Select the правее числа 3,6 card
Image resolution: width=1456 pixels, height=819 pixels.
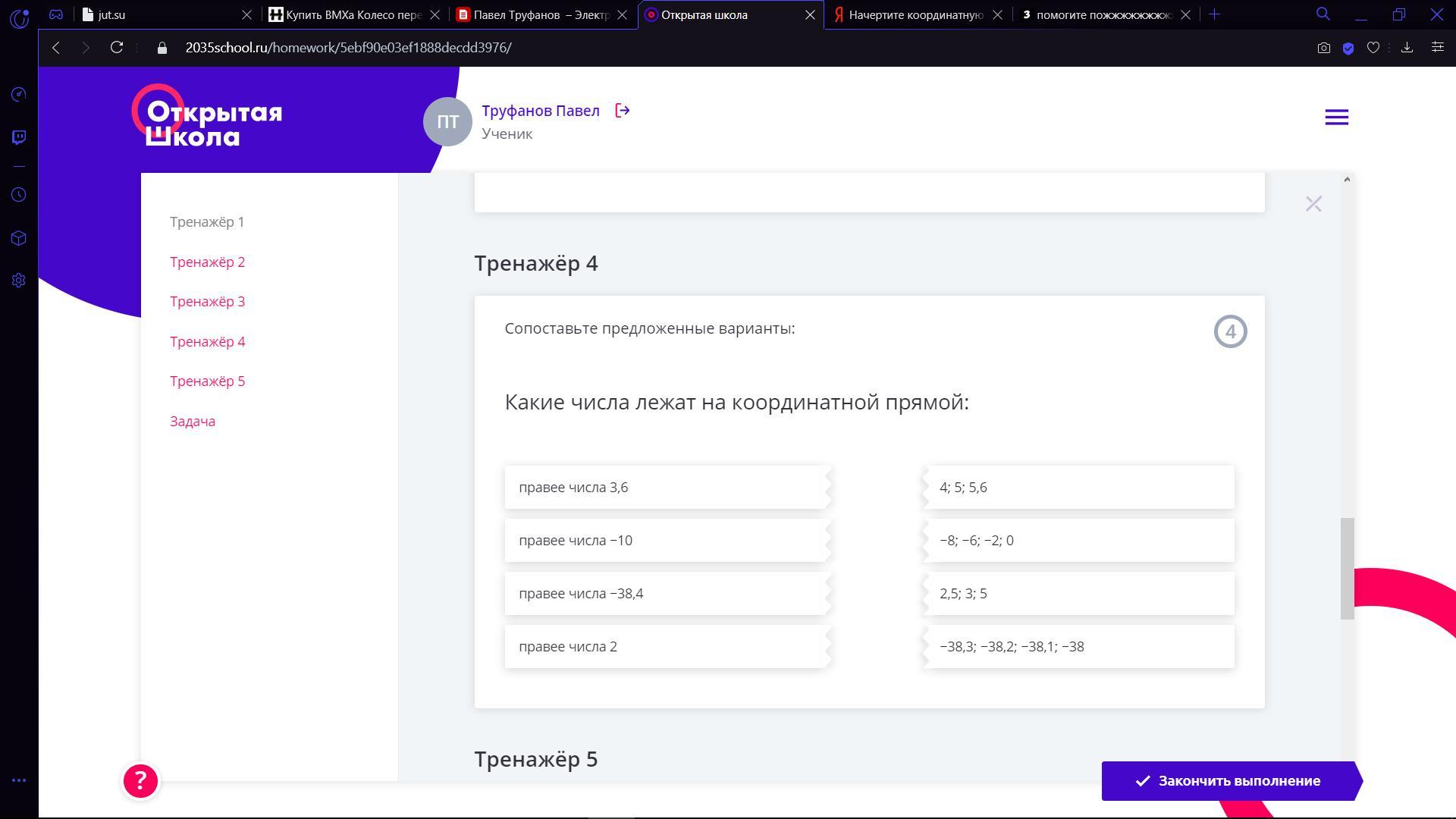coord(666,488)
